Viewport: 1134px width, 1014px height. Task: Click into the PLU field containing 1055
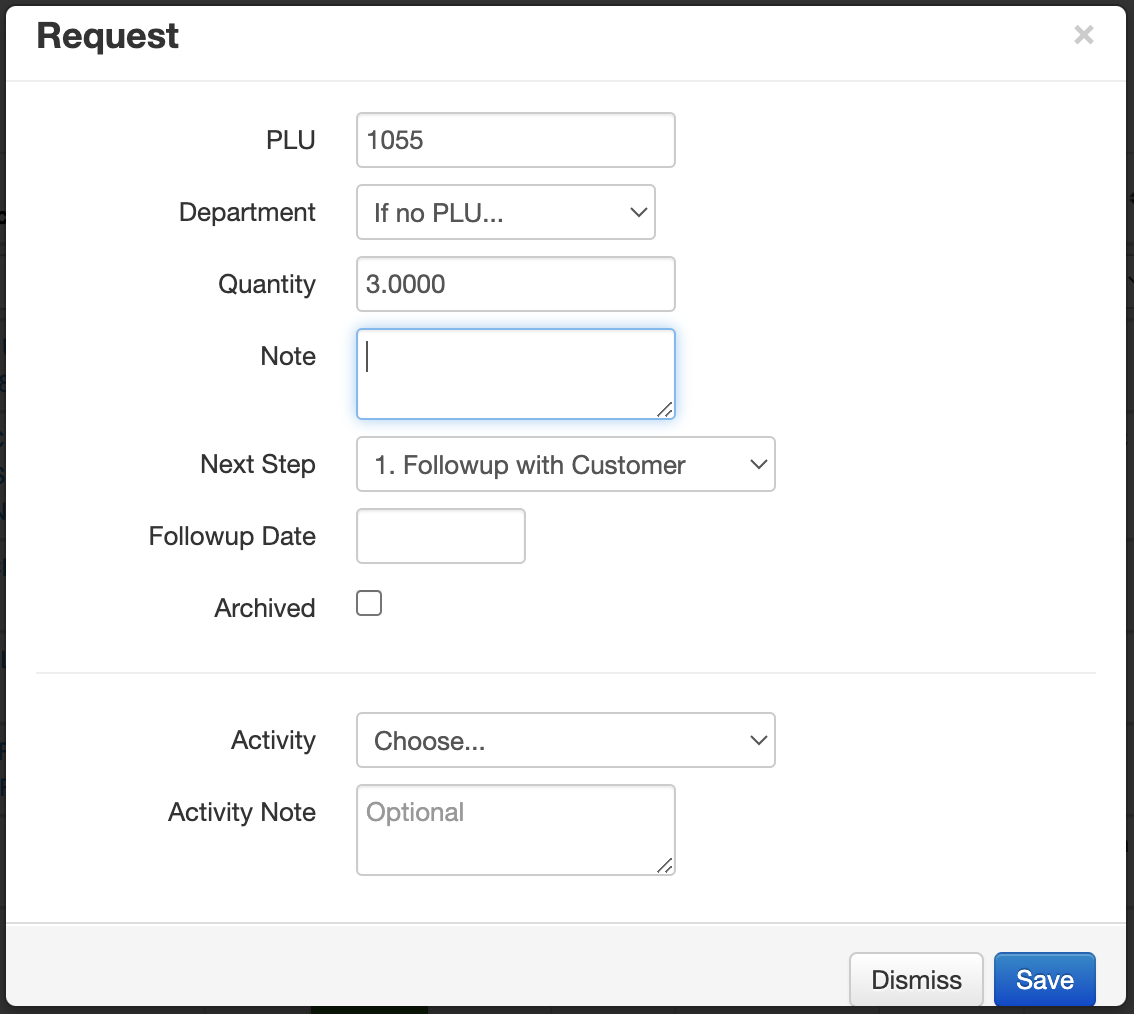tap(515, 140)
